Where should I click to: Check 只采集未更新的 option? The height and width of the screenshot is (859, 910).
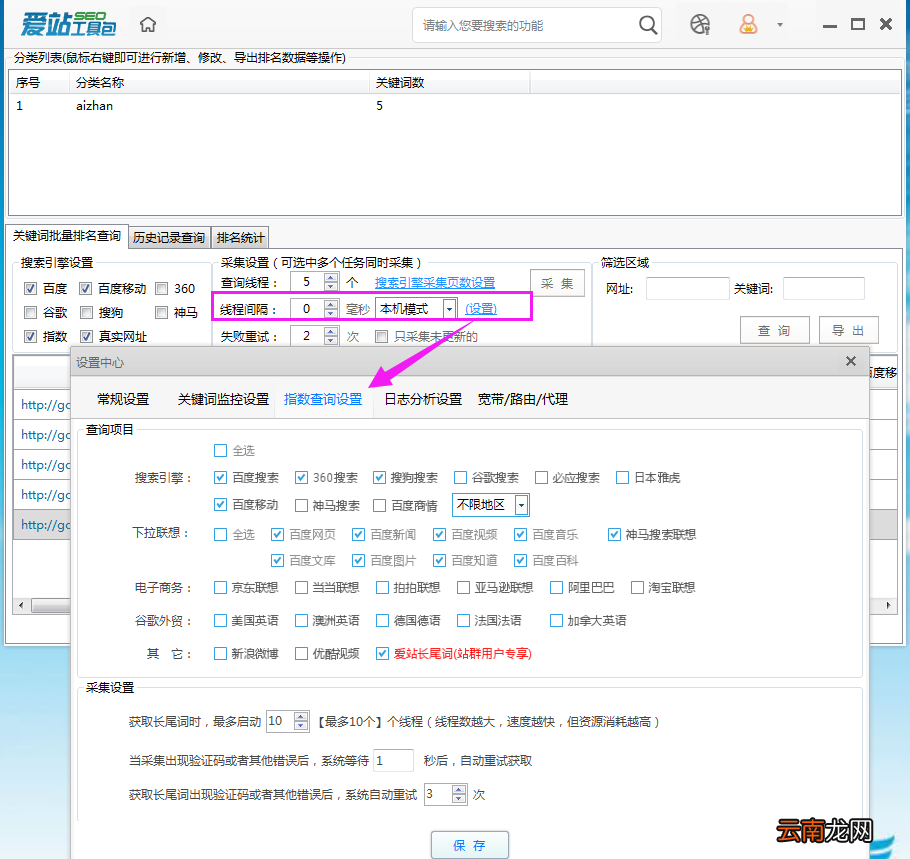point(381,337)
